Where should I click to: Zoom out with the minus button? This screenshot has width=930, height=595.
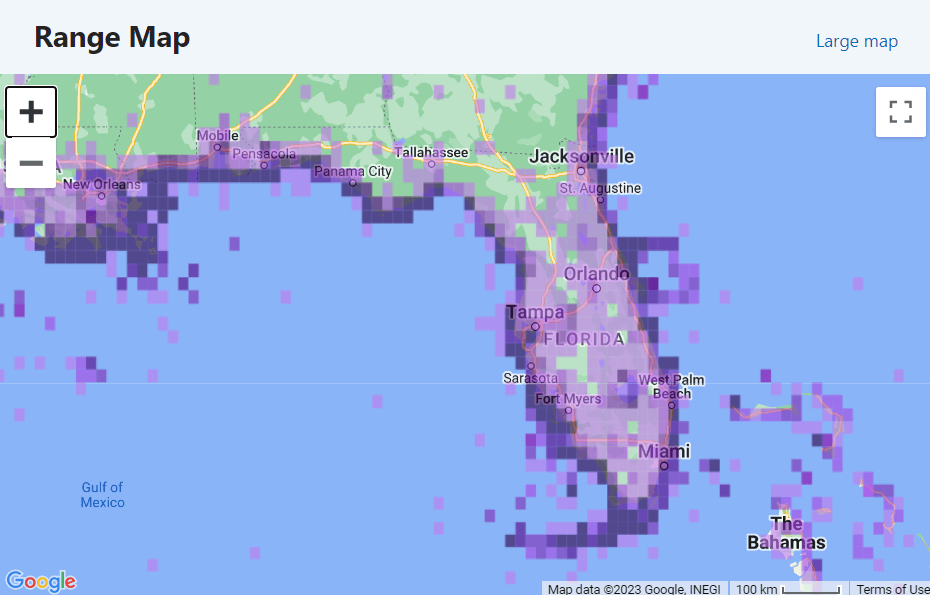click(x=31, y=163)
